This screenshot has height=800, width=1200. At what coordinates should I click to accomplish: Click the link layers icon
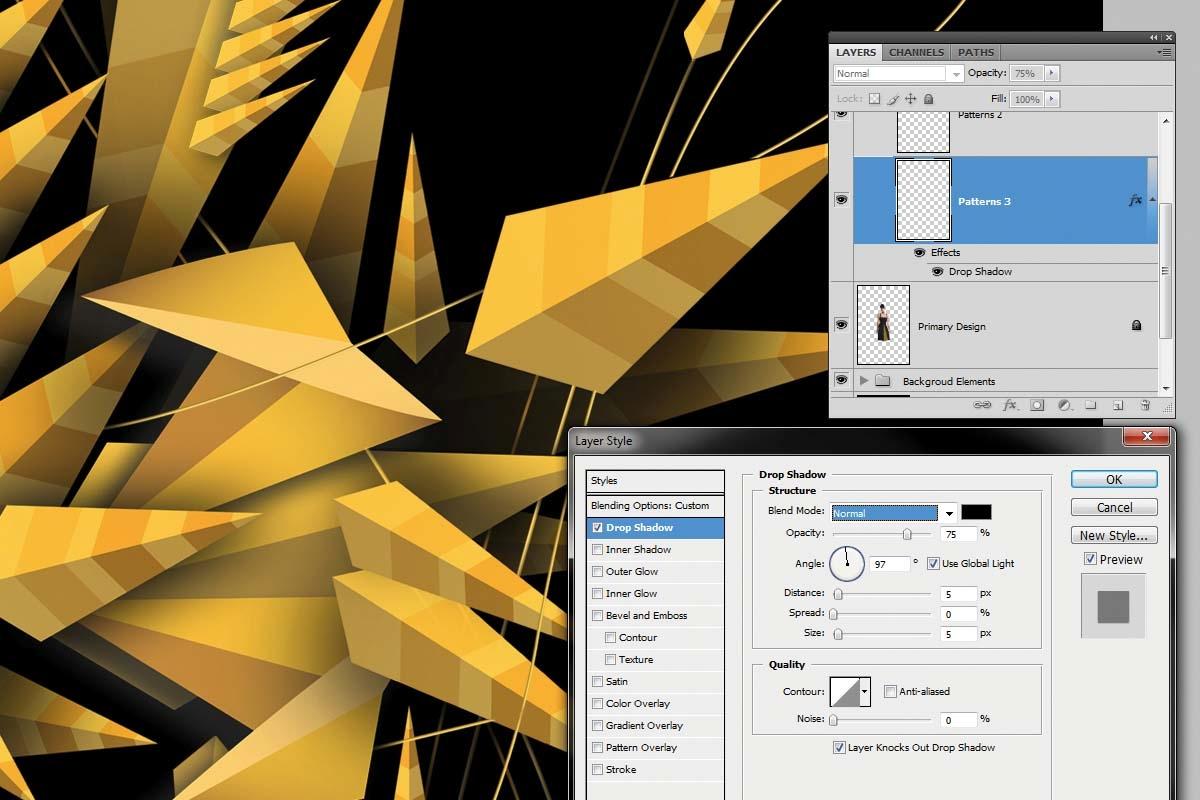pos(982,406)
